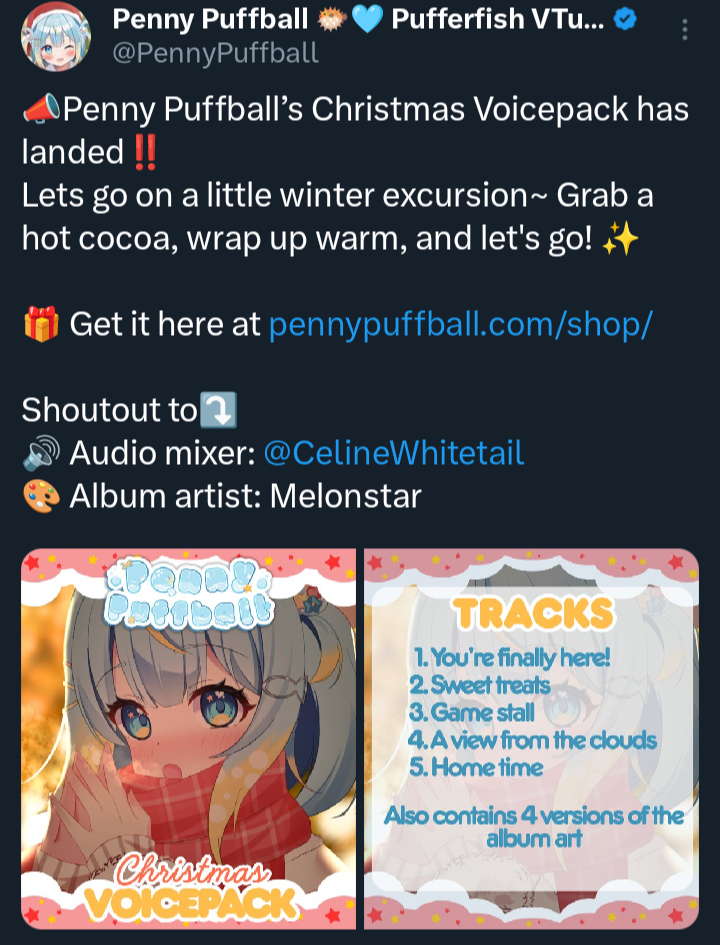Click the blue verified badge
720x945 pixels.
tap(625, 20)
